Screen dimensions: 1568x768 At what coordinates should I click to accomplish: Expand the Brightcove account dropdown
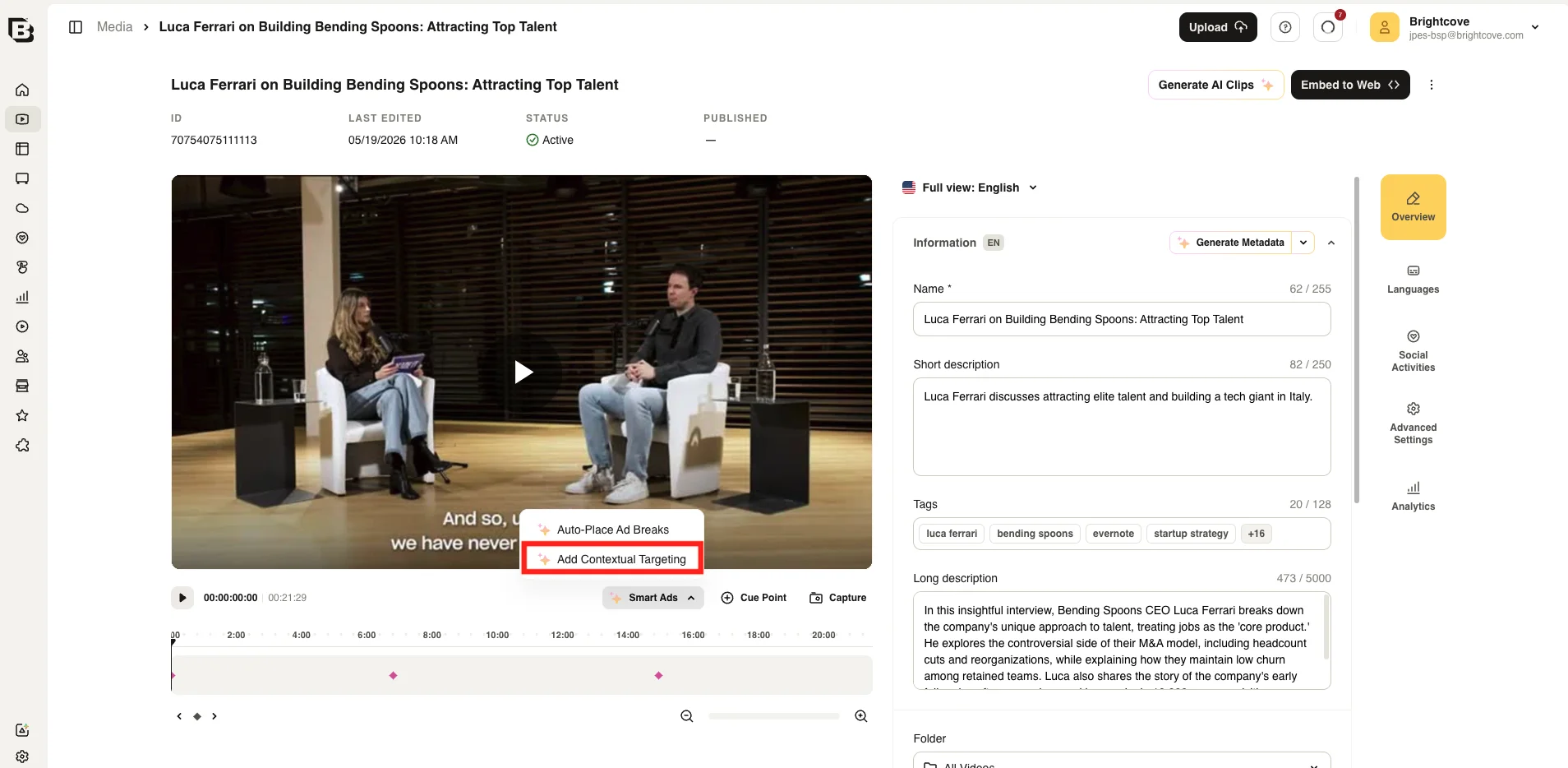coord(1535,27)
